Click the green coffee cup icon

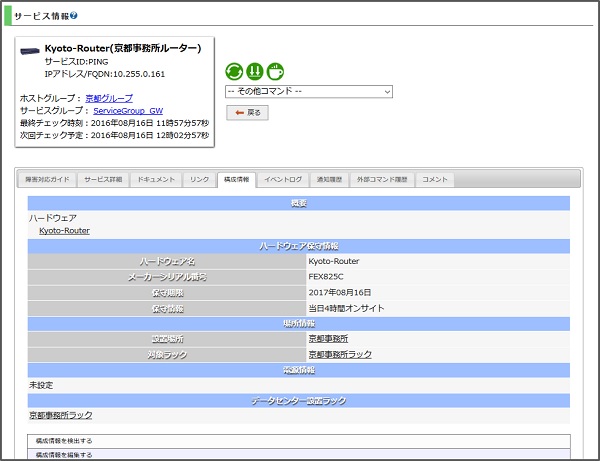[275, 72]
